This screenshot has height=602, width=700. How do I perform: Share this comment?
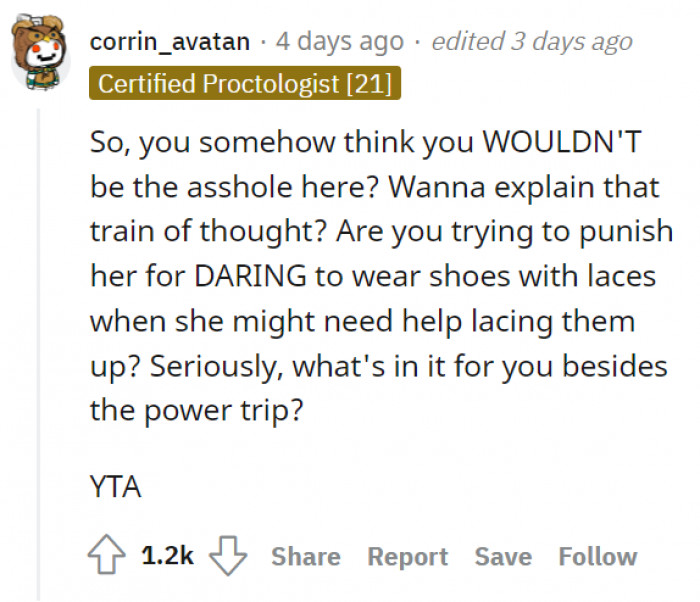pyautogui.click(x=305, y=556)
